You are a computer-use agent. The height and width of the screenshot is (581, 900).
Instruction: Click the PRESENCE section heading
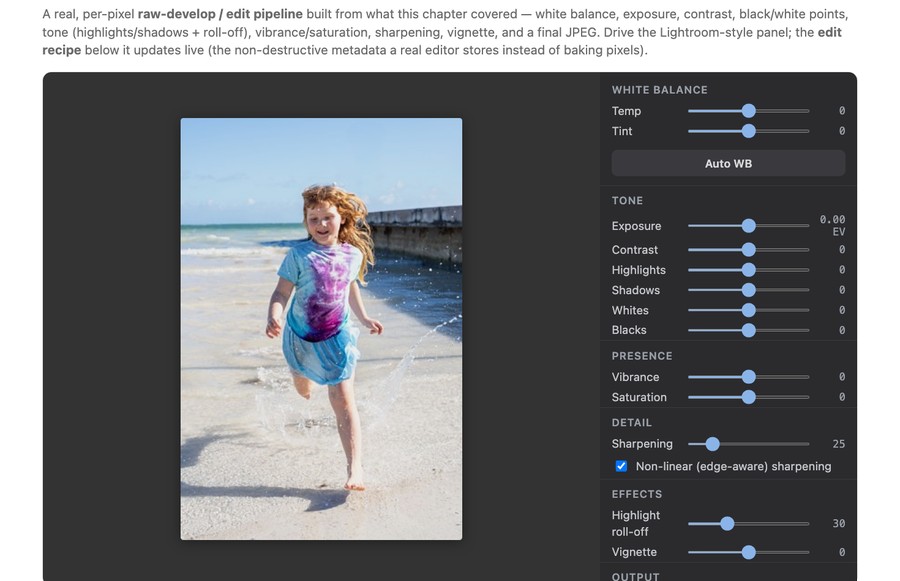(642, 356)
